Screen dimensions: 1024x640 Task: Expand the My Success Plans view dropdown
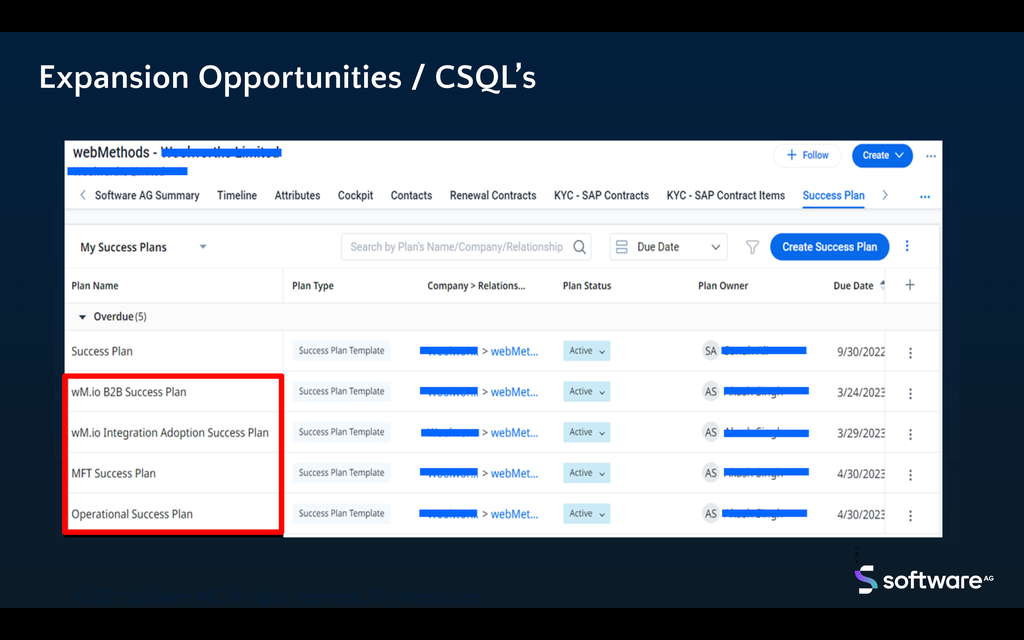[x=144, y=247]
